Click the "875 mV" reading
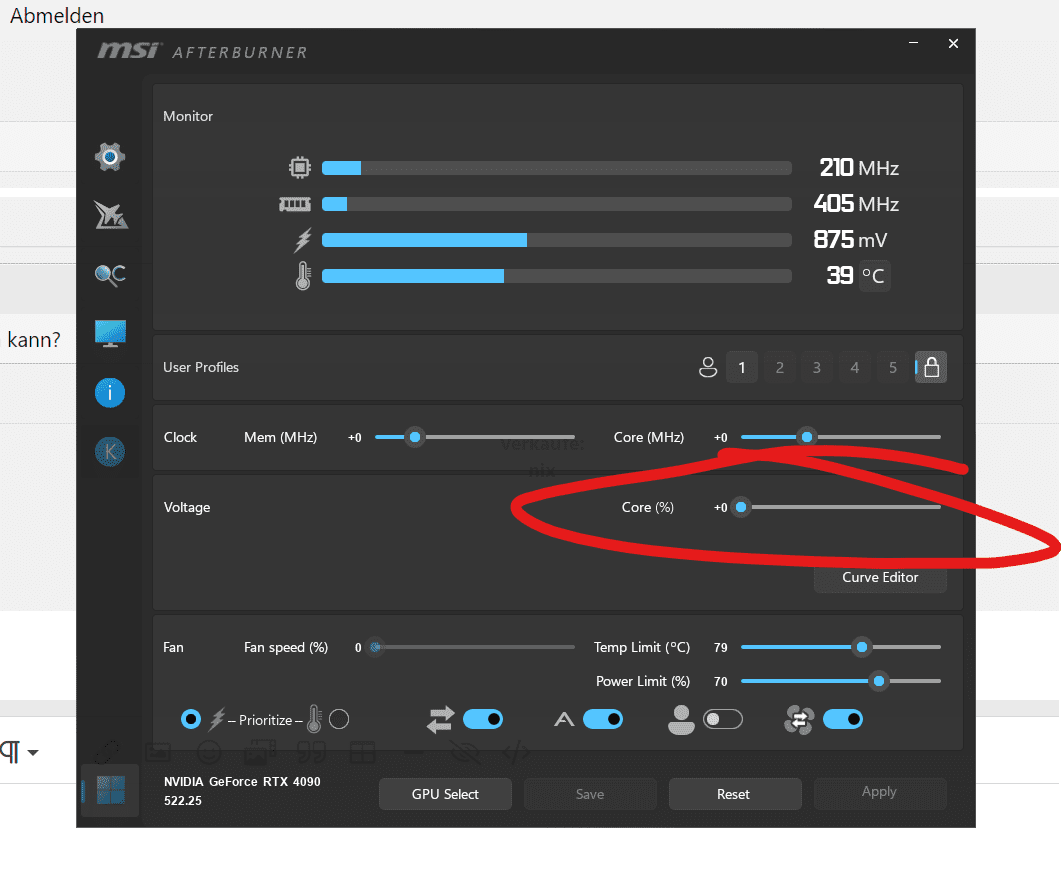The width and height of the screenshot is (1064, 886). click(850, 239)
